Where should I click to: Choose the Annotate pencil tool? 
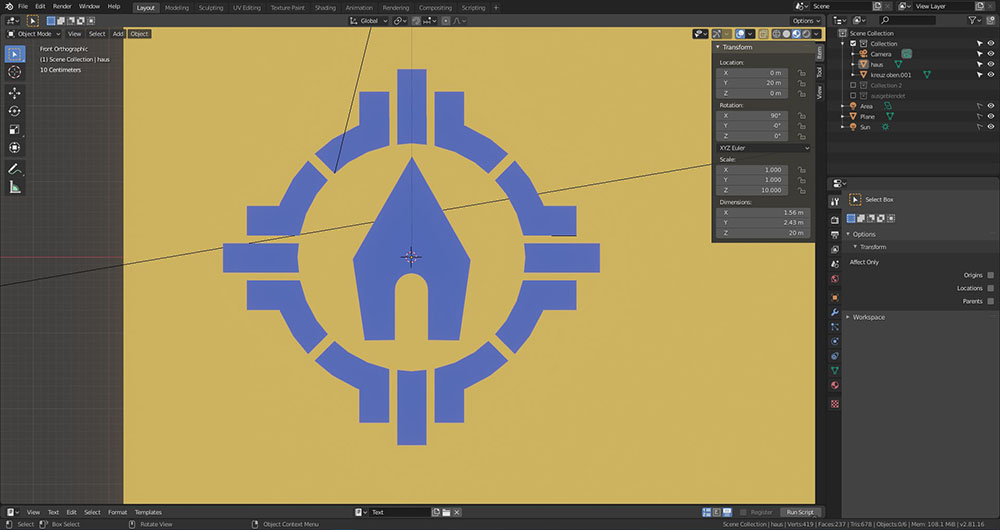coord(15,169)
